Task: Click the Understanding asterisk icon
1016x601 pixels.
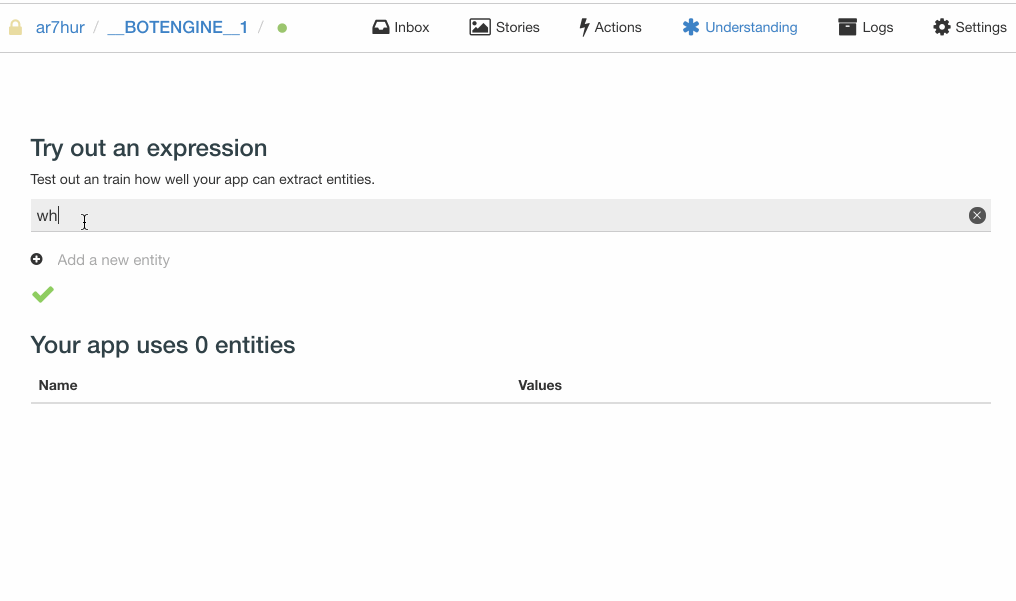Action: click(691, 27)
